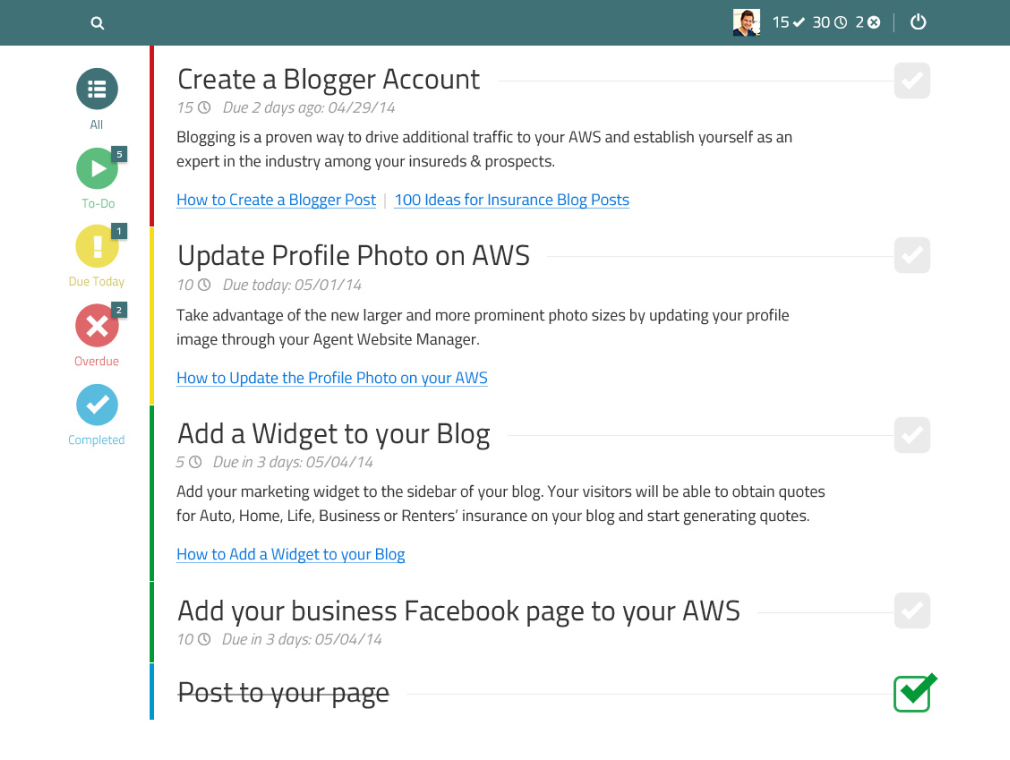Open 100 Ideas for Insurance Blog Posts
The image size is (1010, 760).
coord(511,200)
